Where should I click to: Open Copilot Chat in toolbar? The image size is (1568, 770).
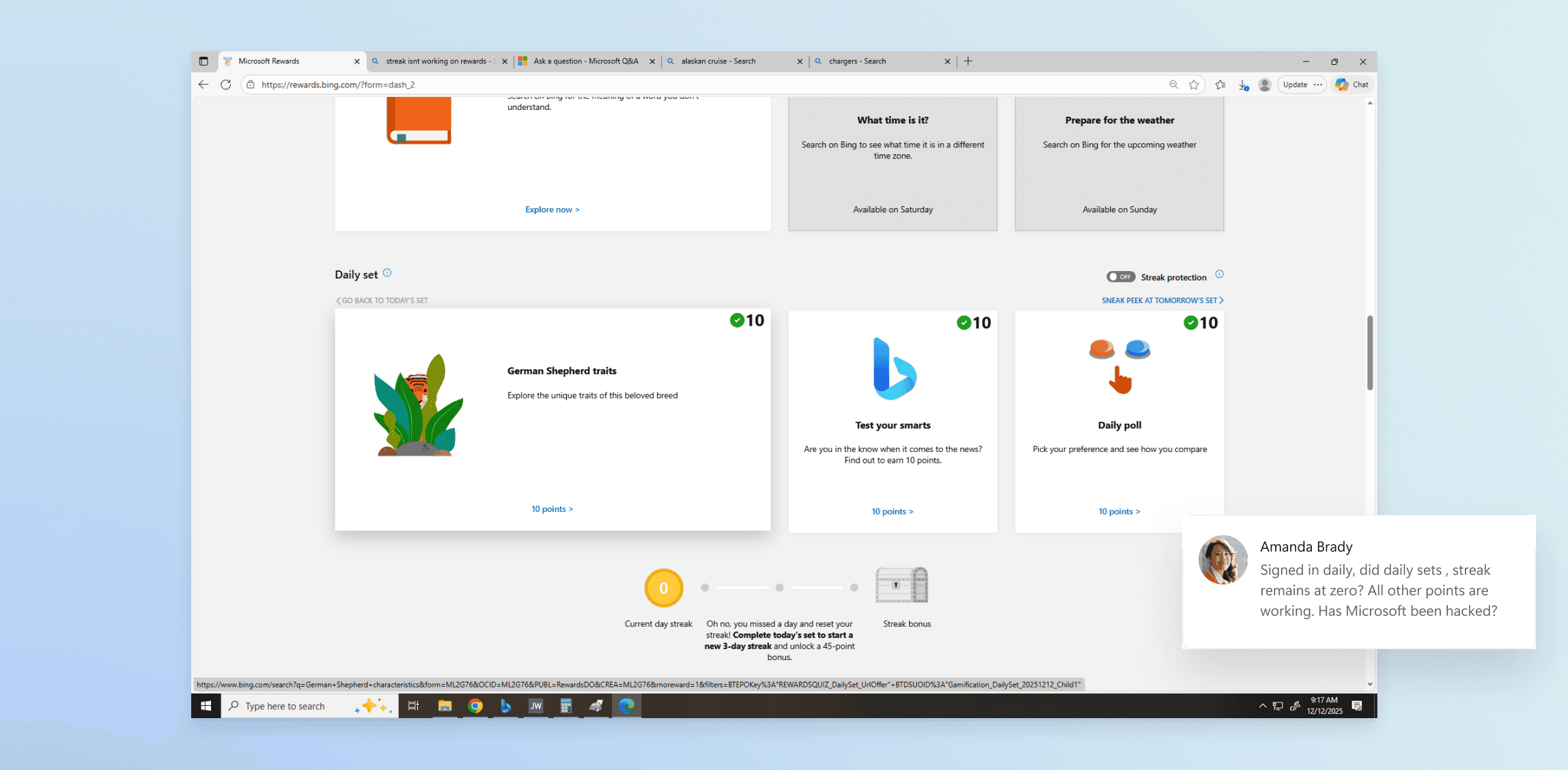coord(1352,85)
